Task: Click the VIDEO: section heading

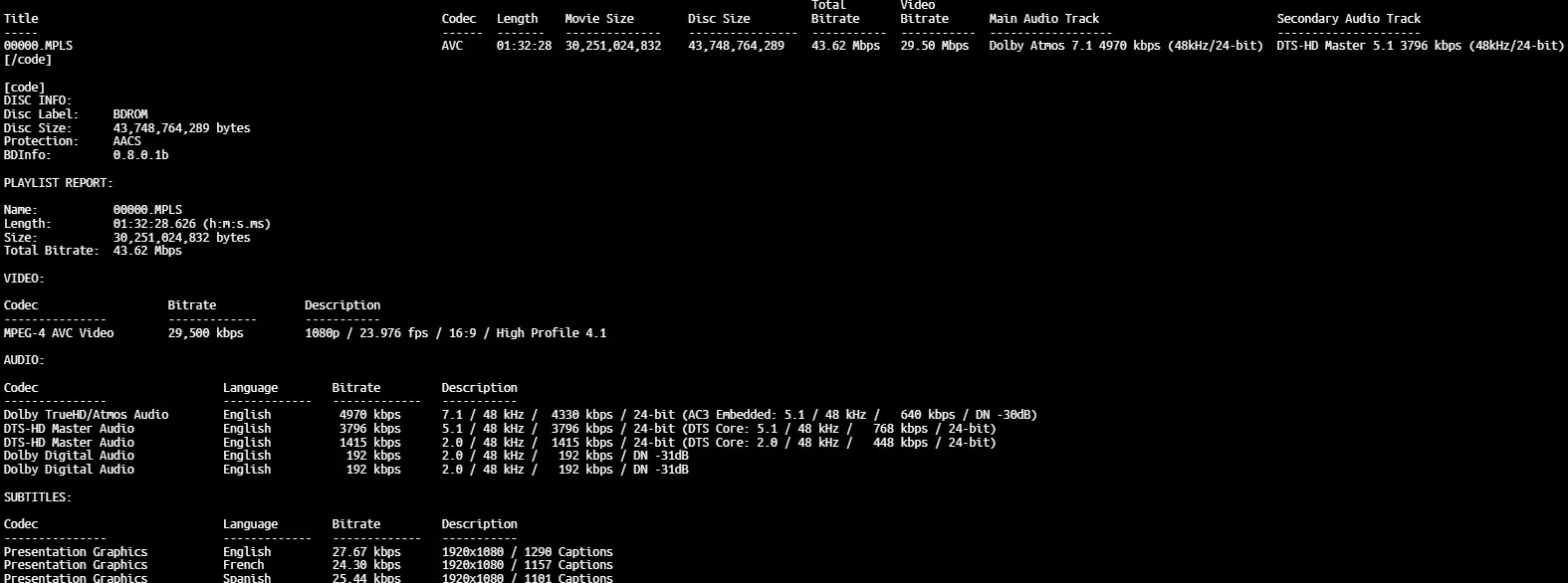Action: 24,279
